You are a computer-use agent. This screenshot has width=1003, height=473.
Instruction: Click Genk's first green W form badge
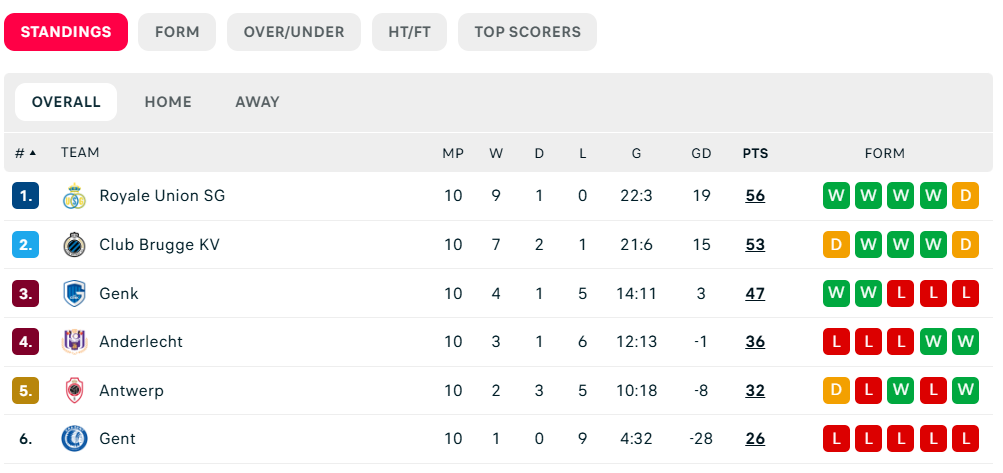836,293
